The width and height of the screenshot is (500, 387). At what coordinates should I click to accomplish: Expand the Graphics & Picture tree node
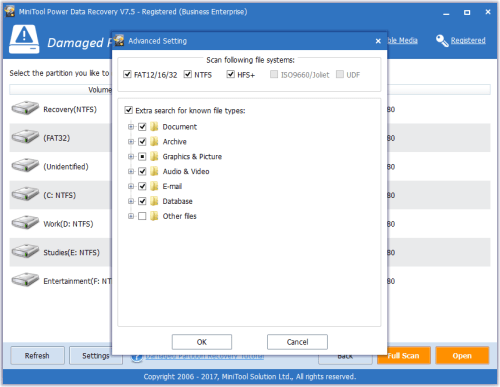(131, 156)
